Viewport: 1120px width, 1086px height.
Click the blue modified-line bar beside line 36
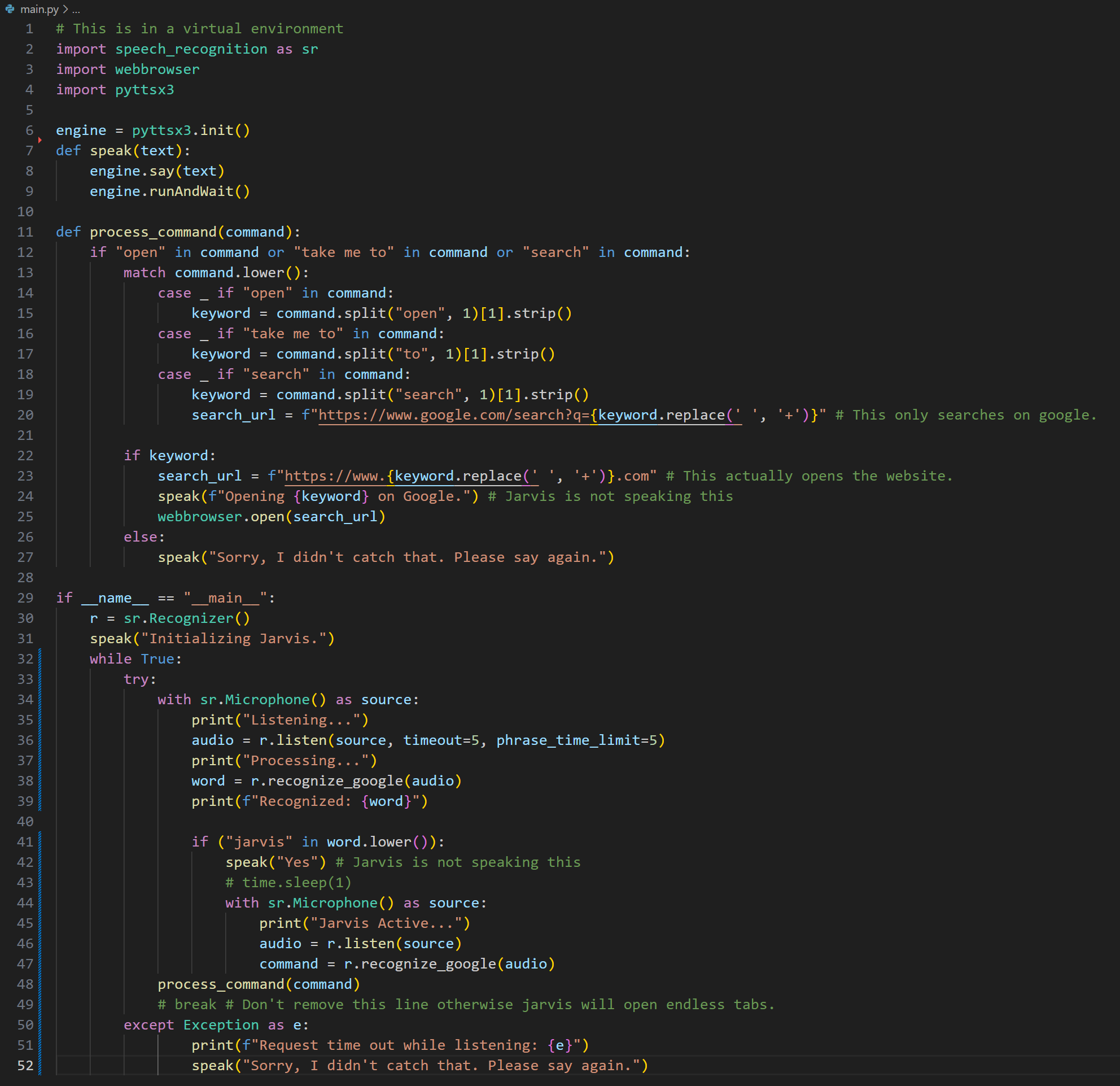tap(40, 740)
